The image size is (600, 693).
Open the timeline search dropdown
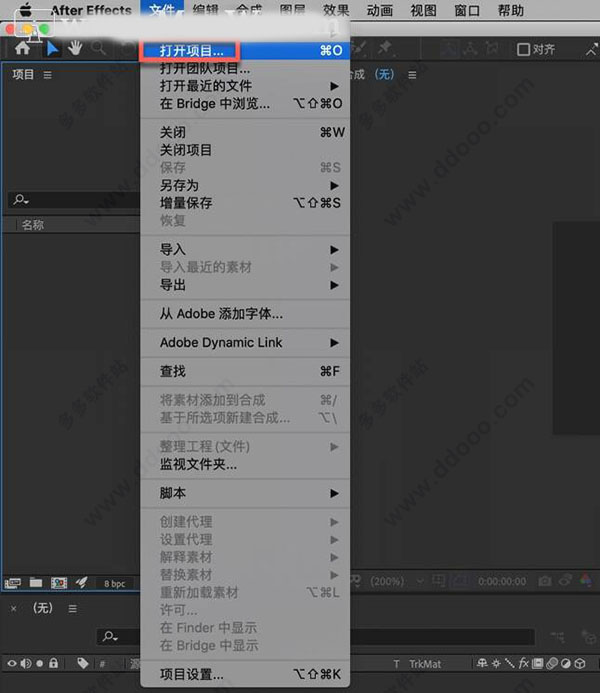click(x=110, y=636)
